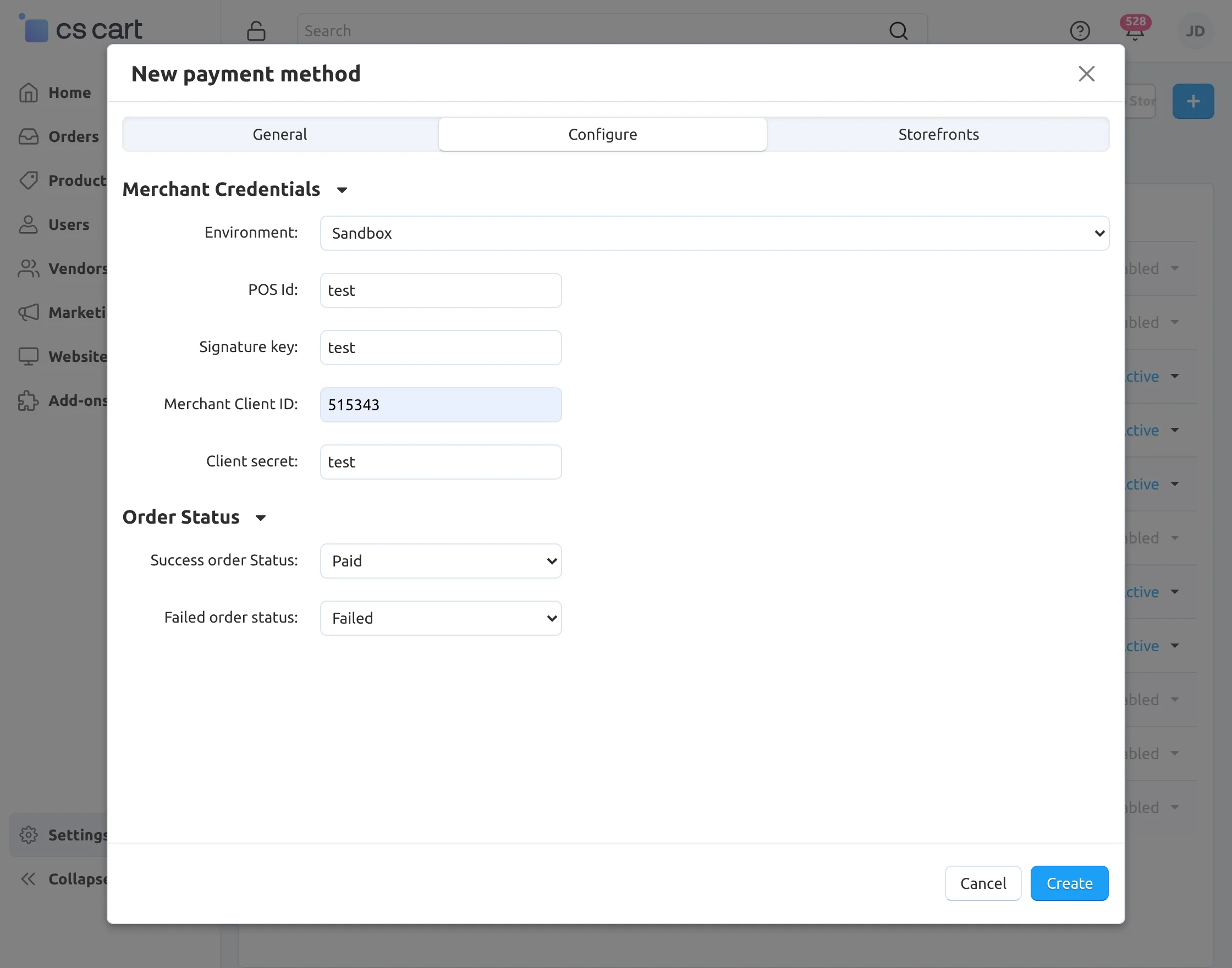Click the blue plus add button

tap(1193, 101)
